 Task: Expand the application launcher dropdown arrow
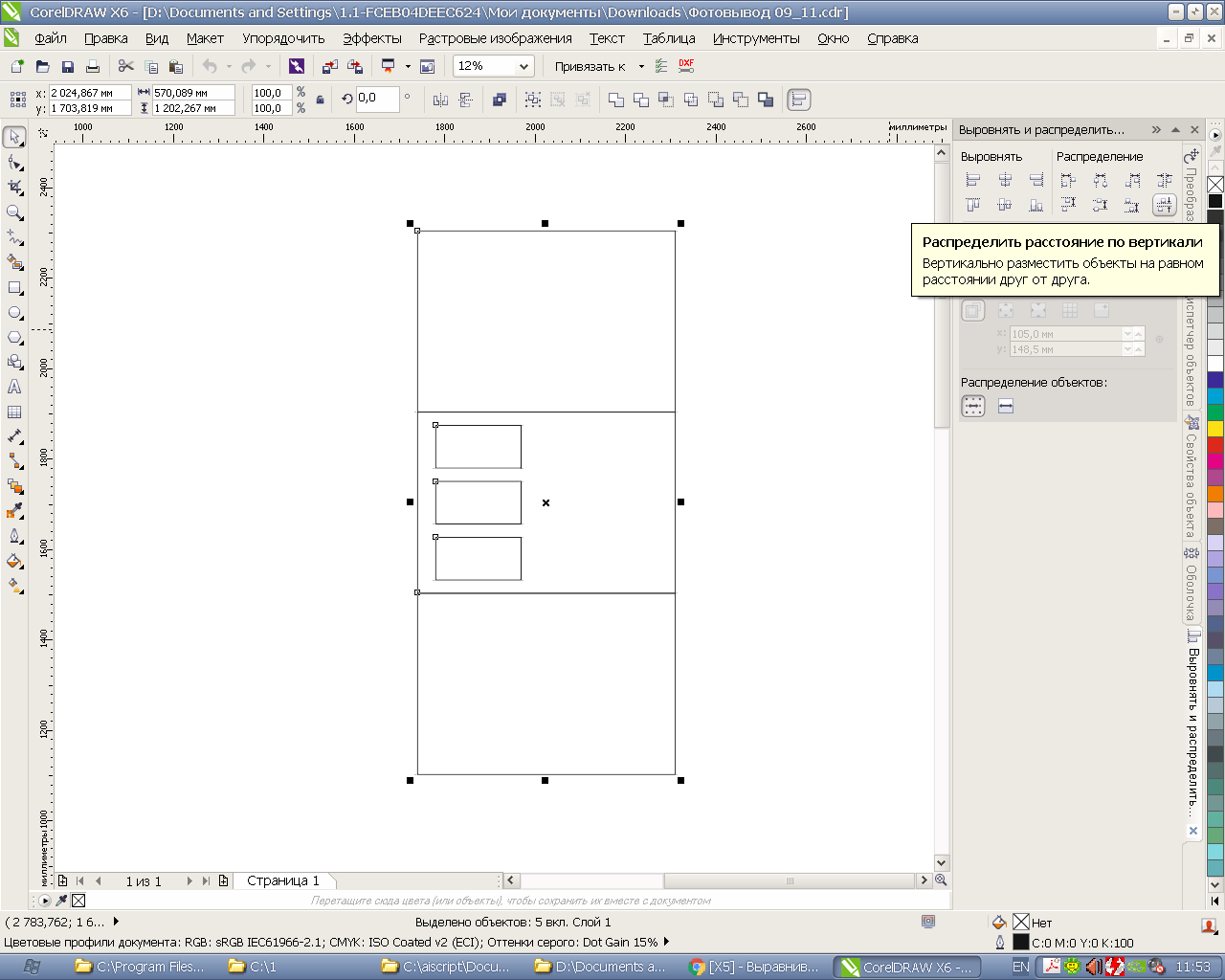pos(408,66)
